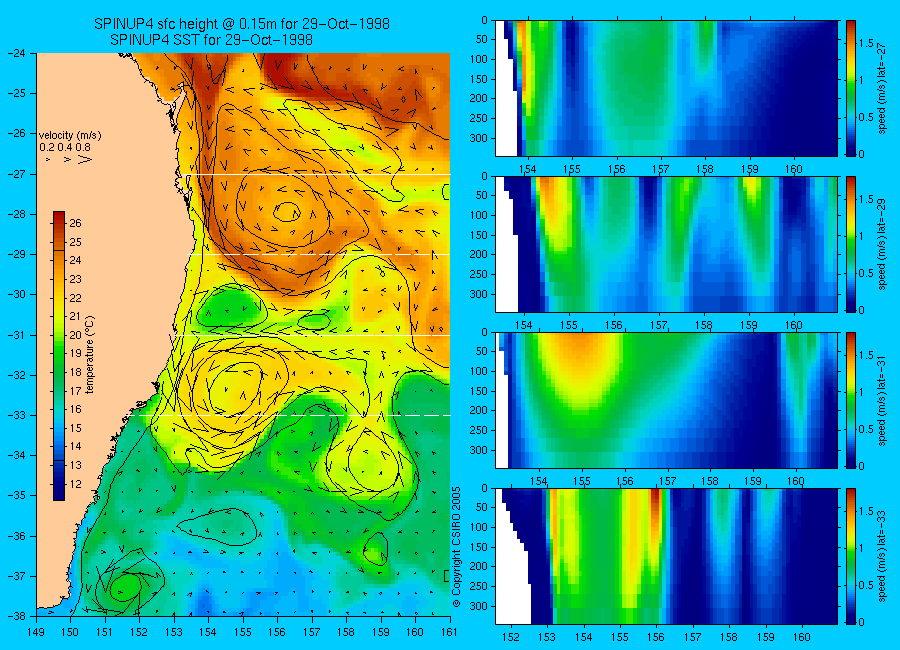Viewport: 900px width, 650px height.
Task: Open the lat=-31 speed section plot
Action: point(666,400)
